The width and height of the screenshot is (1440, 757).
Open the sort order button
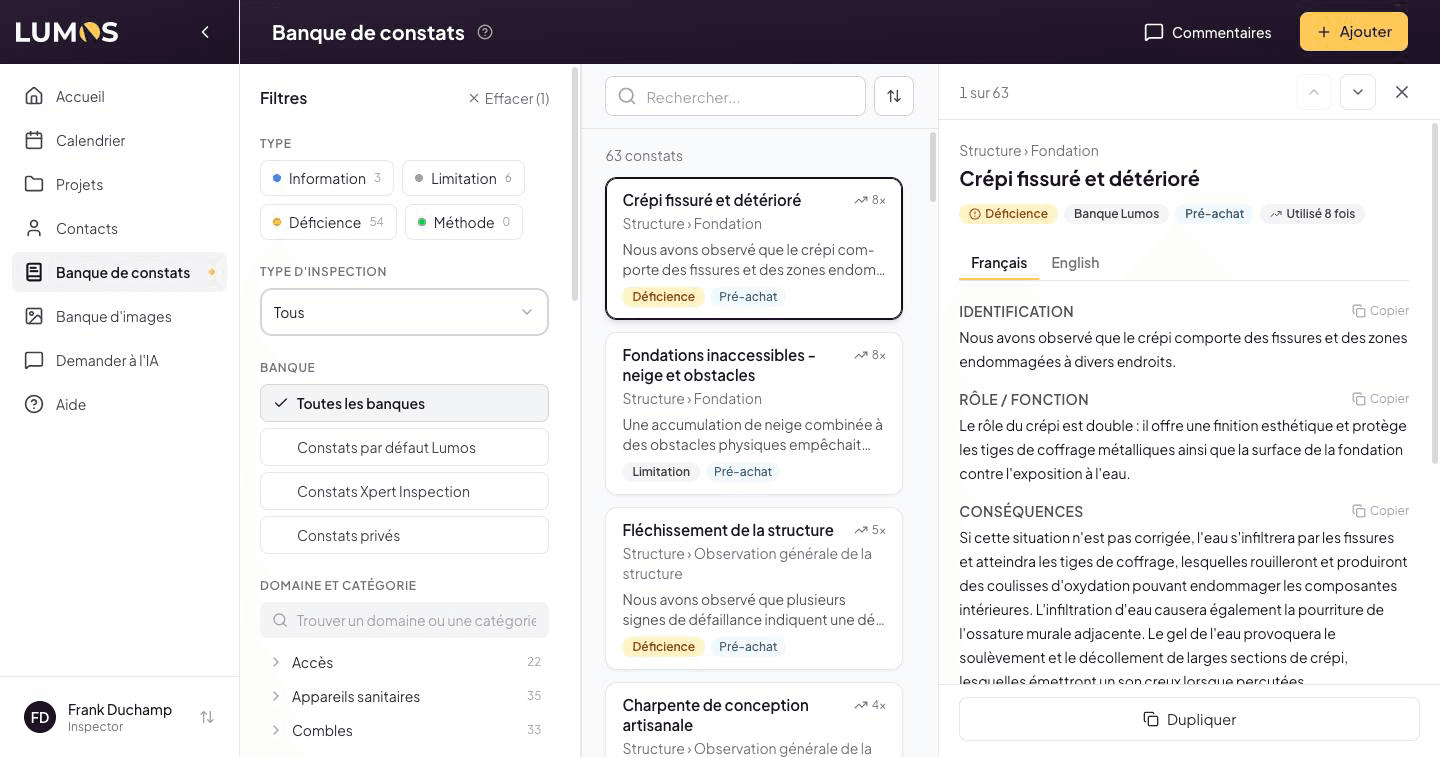pos(894,96)
